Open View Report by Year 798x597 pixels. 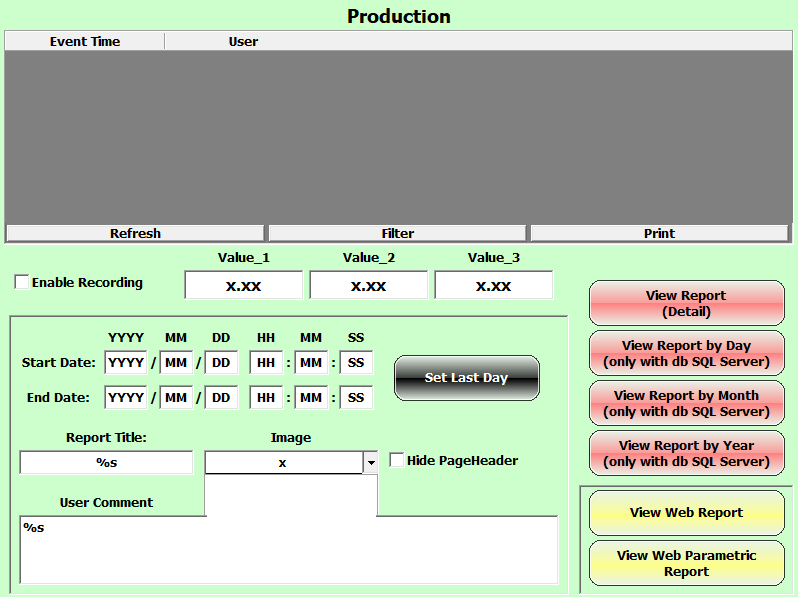click(x=686, y=453)
